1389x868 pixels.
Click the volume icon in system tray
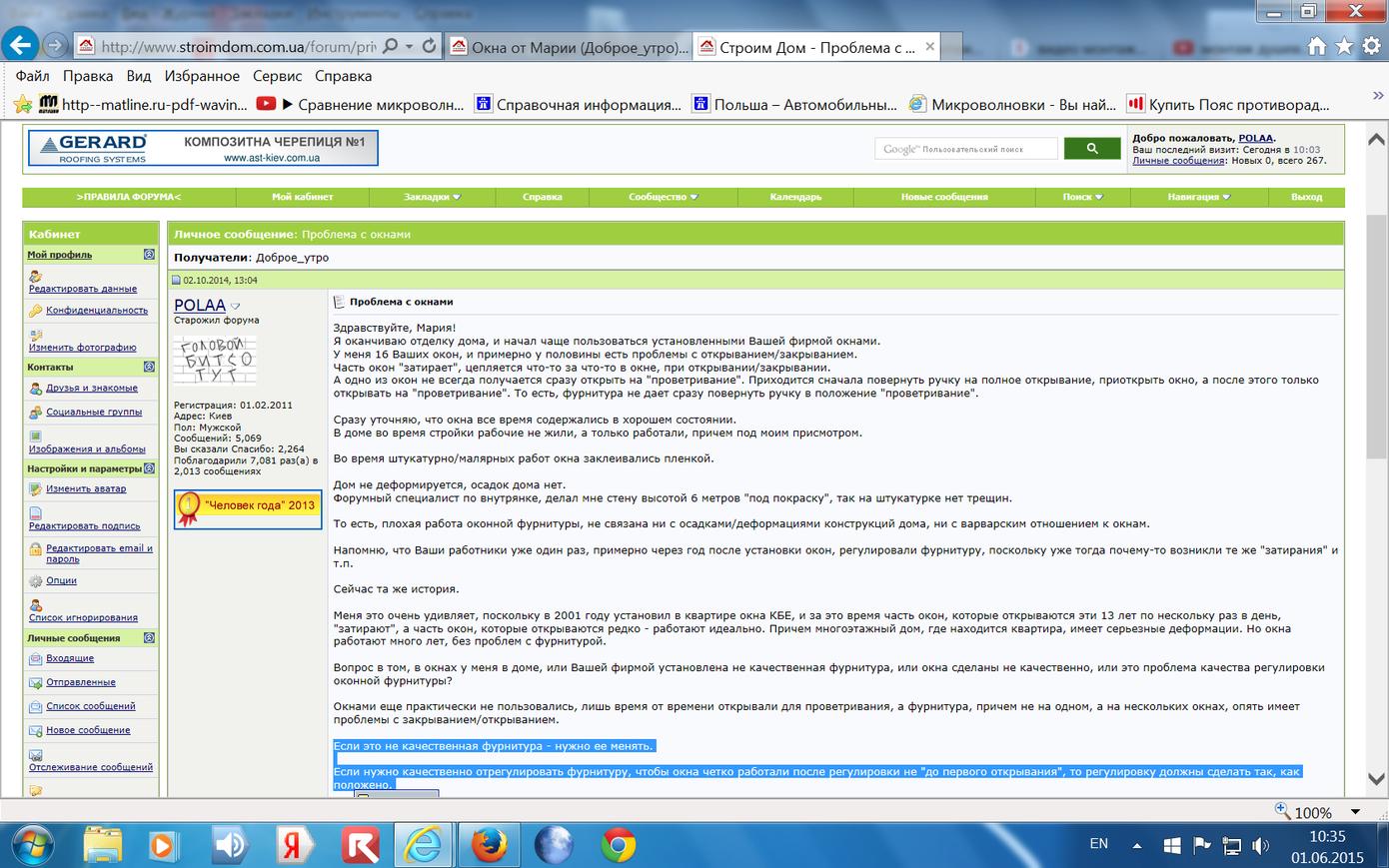point(1261,845)
